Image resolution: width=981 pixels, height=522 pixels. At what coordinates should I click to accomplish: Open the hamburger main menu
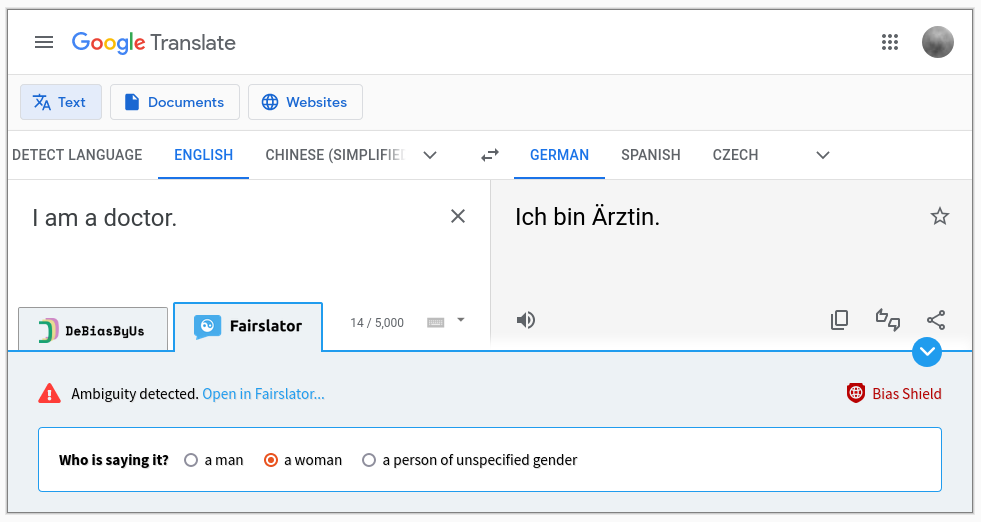[x=44, y=43]
